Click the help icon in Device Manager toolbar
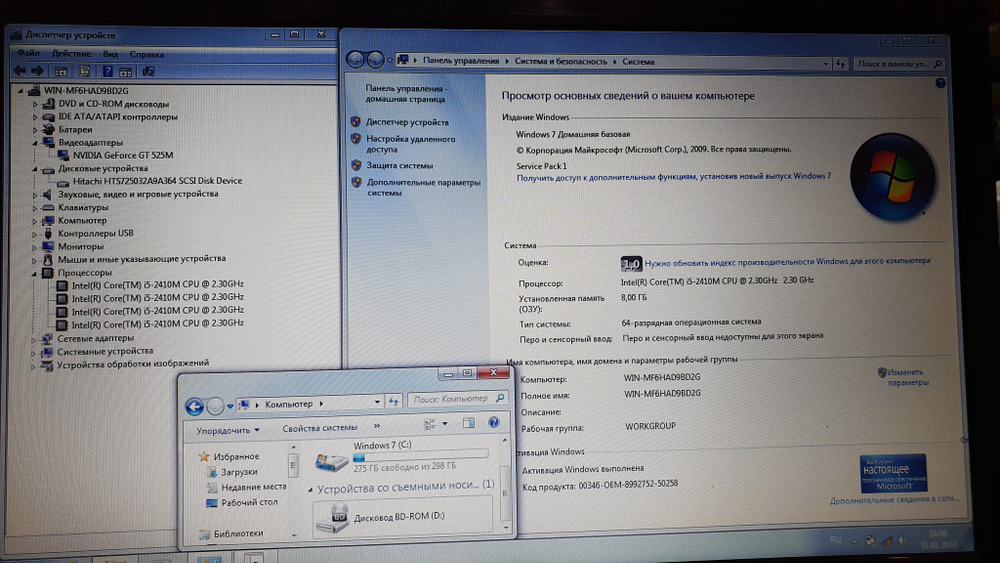Viewport: 1000px width, 563px height. (x=107, y=72)
